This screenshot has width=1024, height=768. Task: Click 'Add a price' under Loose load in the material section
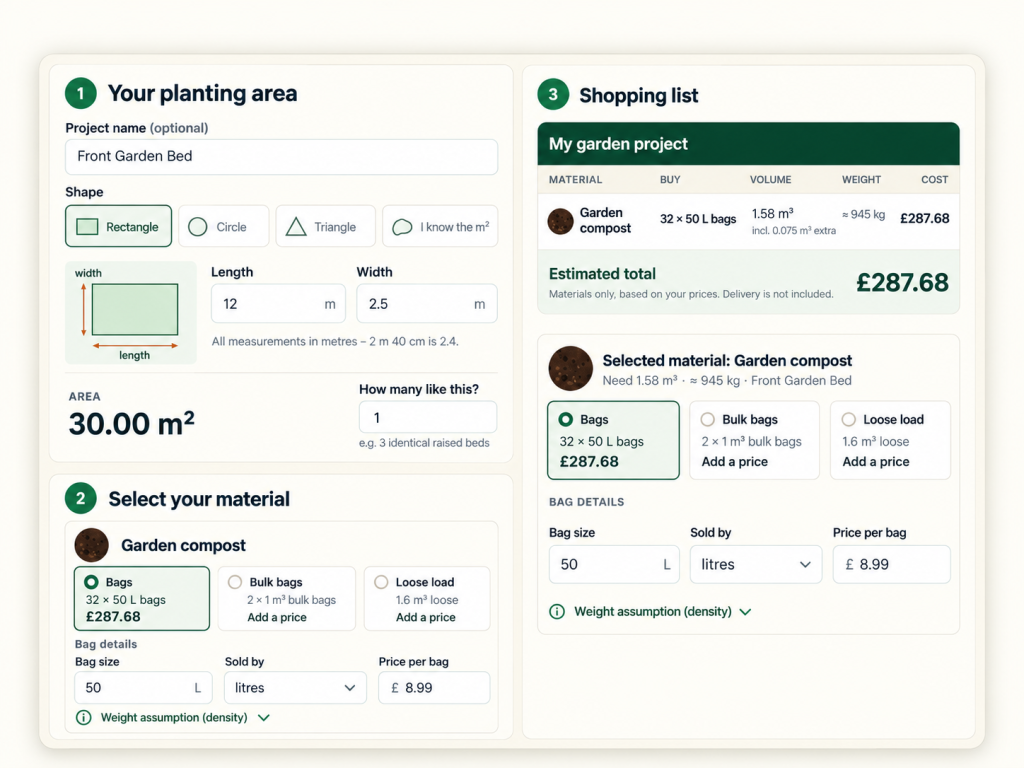(426, 617)
